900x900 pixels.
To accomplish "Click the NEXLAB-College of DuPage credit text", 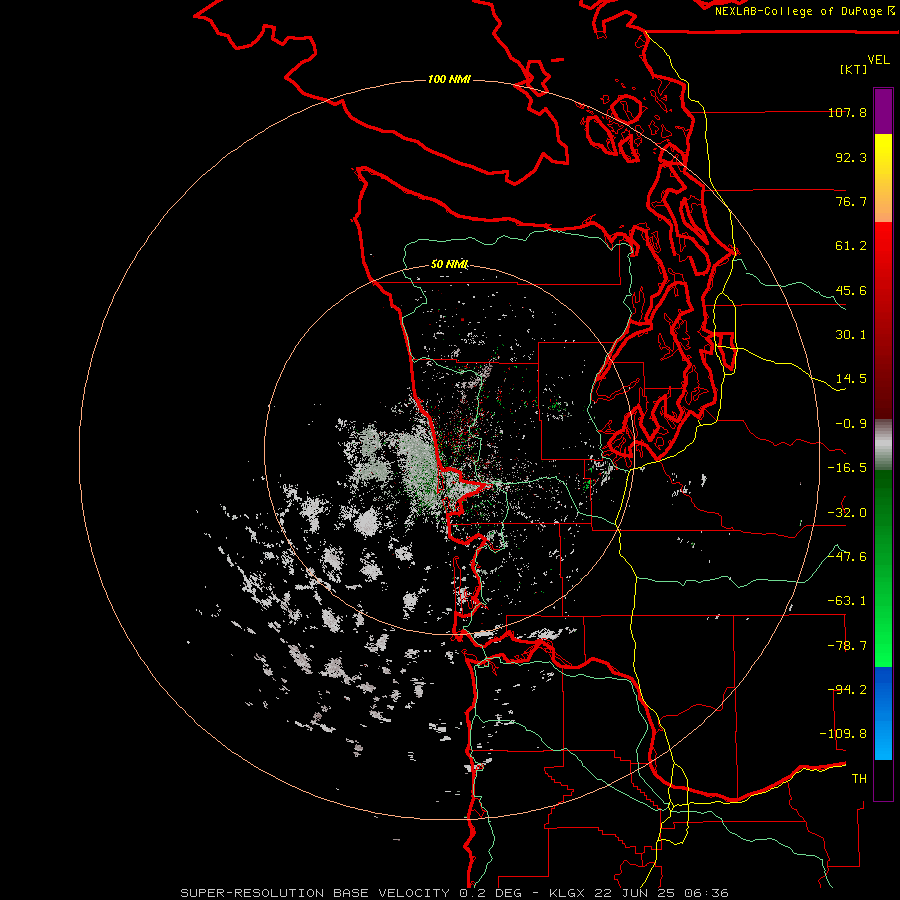I will click(805, 11).
